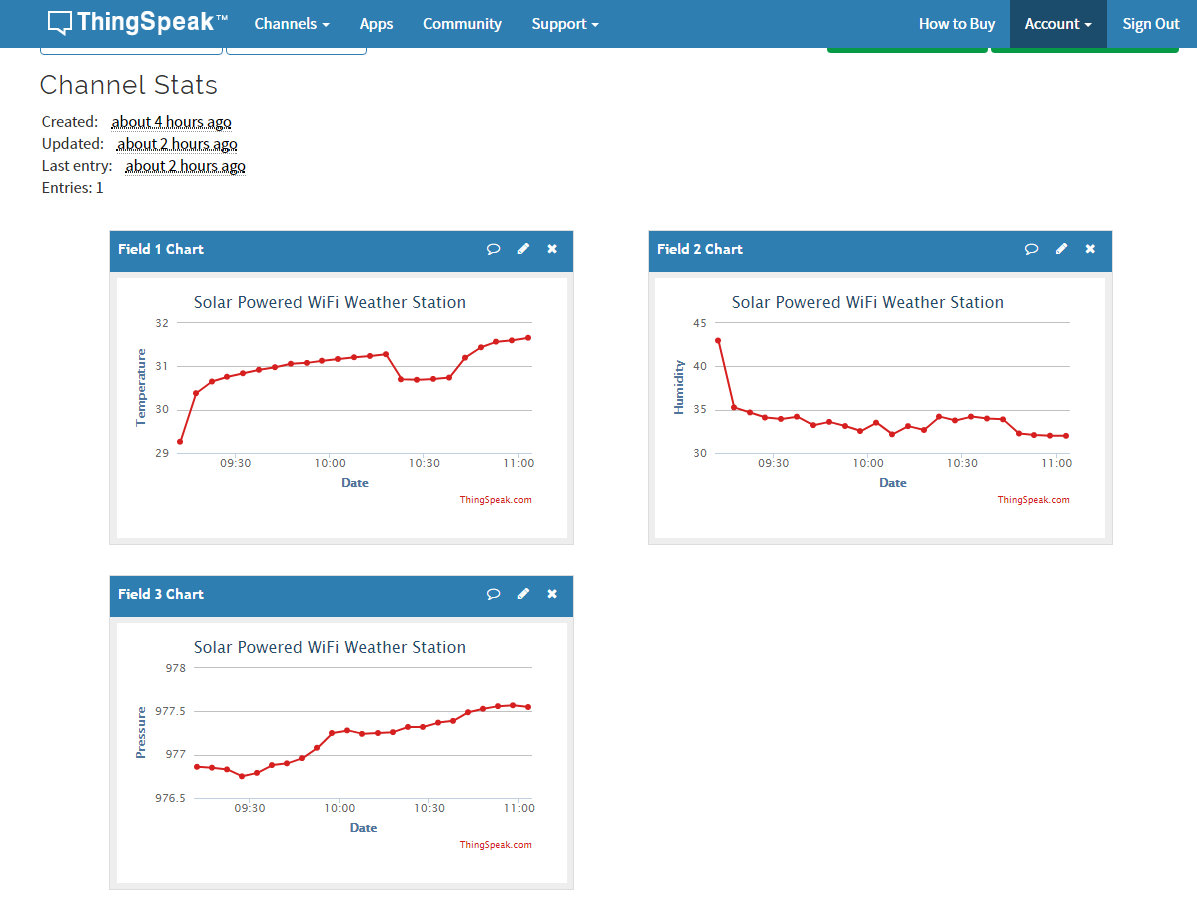Open comments on Field 1 Chart
1197x909 pixels.
pyautogui.click(x=493, y=249)
